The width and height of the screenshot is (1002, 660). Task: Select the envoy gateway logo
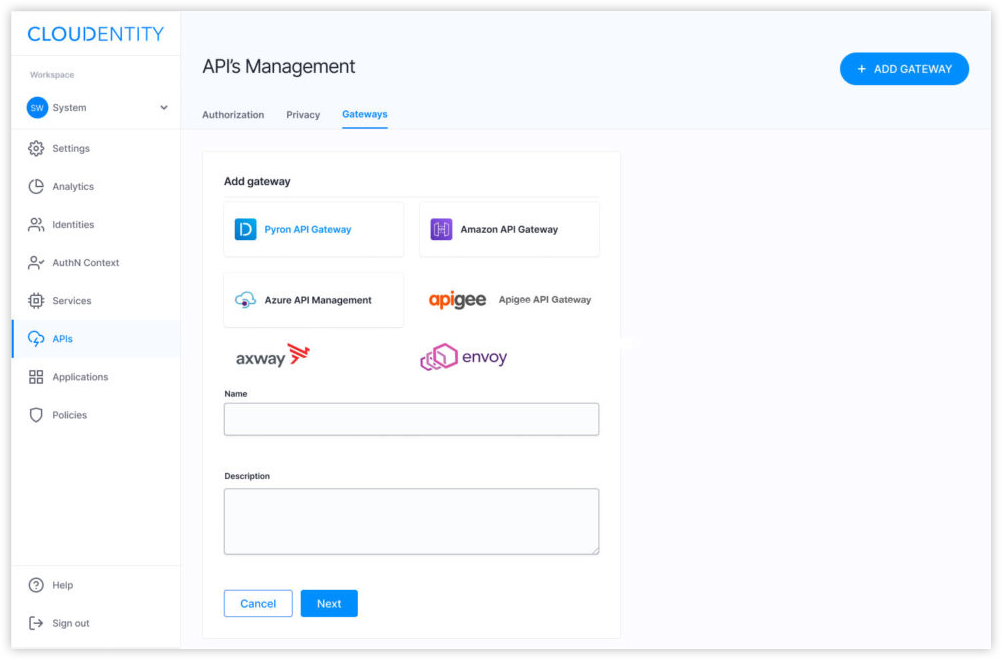[463, 357]
